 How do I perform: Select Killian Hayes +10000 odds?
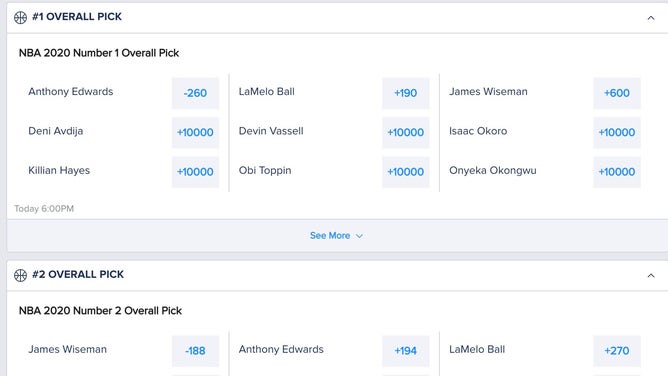pos(195,172)
